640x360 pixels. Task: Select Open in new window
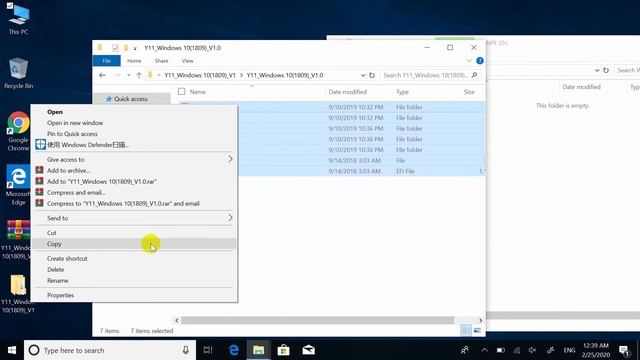click(134, 123)
